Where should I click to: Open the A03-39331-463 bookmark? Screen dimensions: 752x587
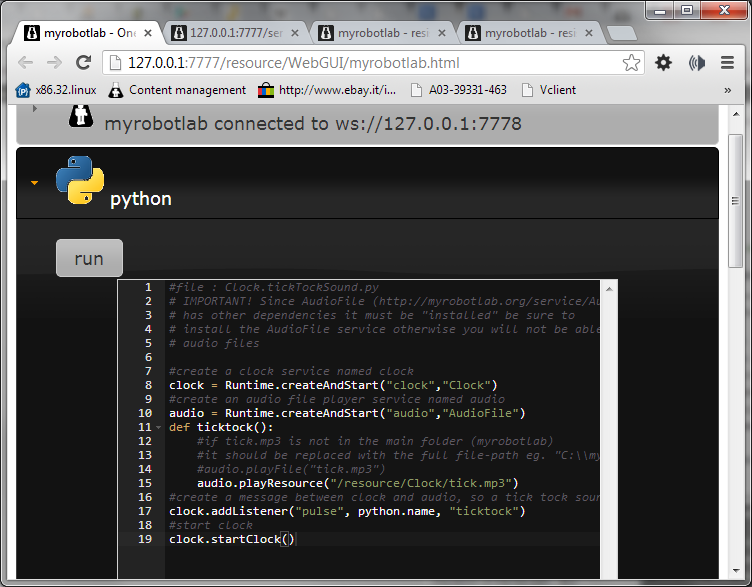459,90
